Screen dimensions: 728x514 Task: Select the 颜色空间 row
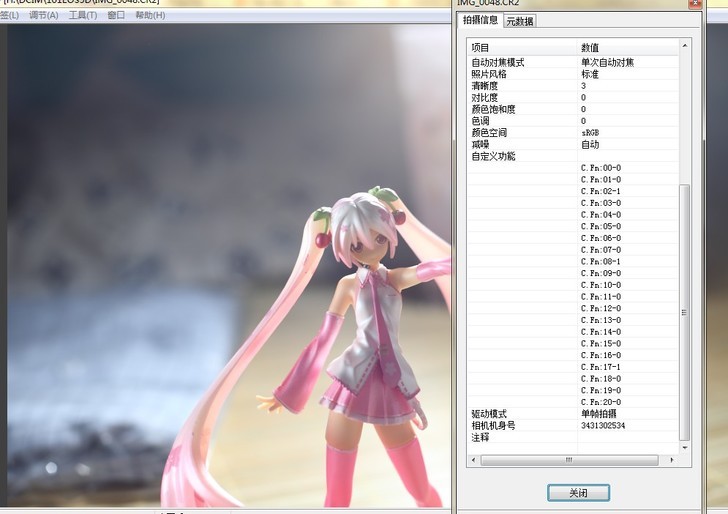coord(573,133)
